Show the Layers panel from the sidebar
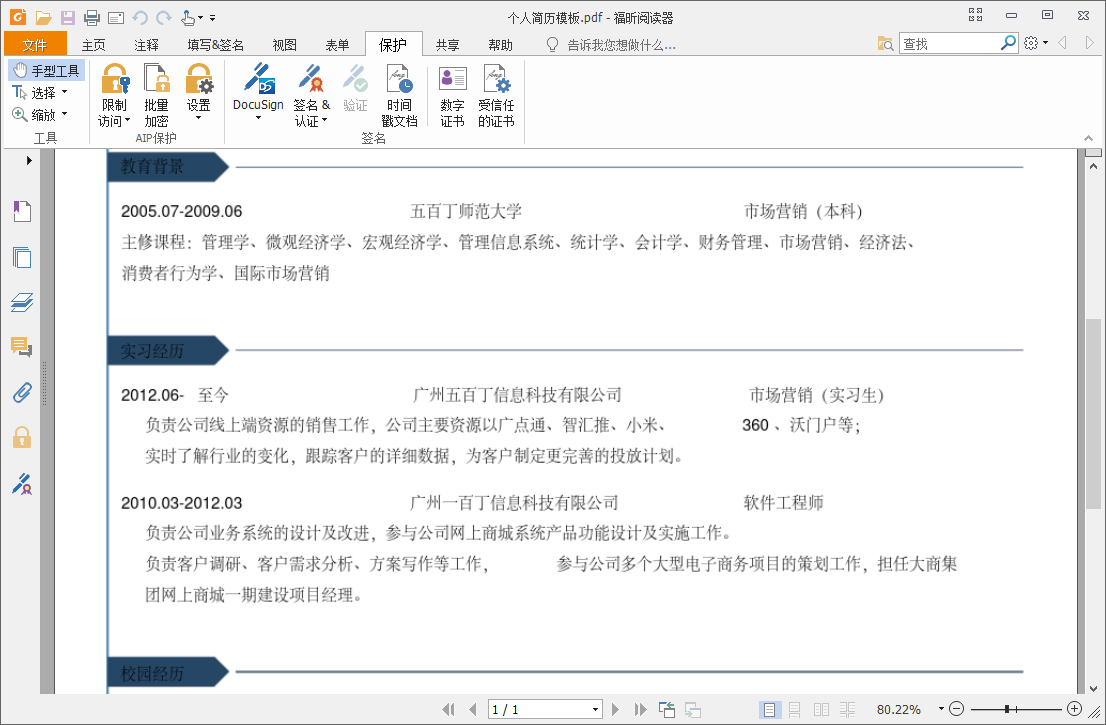This screenshot has width=1106, height=725. point(22,302)
